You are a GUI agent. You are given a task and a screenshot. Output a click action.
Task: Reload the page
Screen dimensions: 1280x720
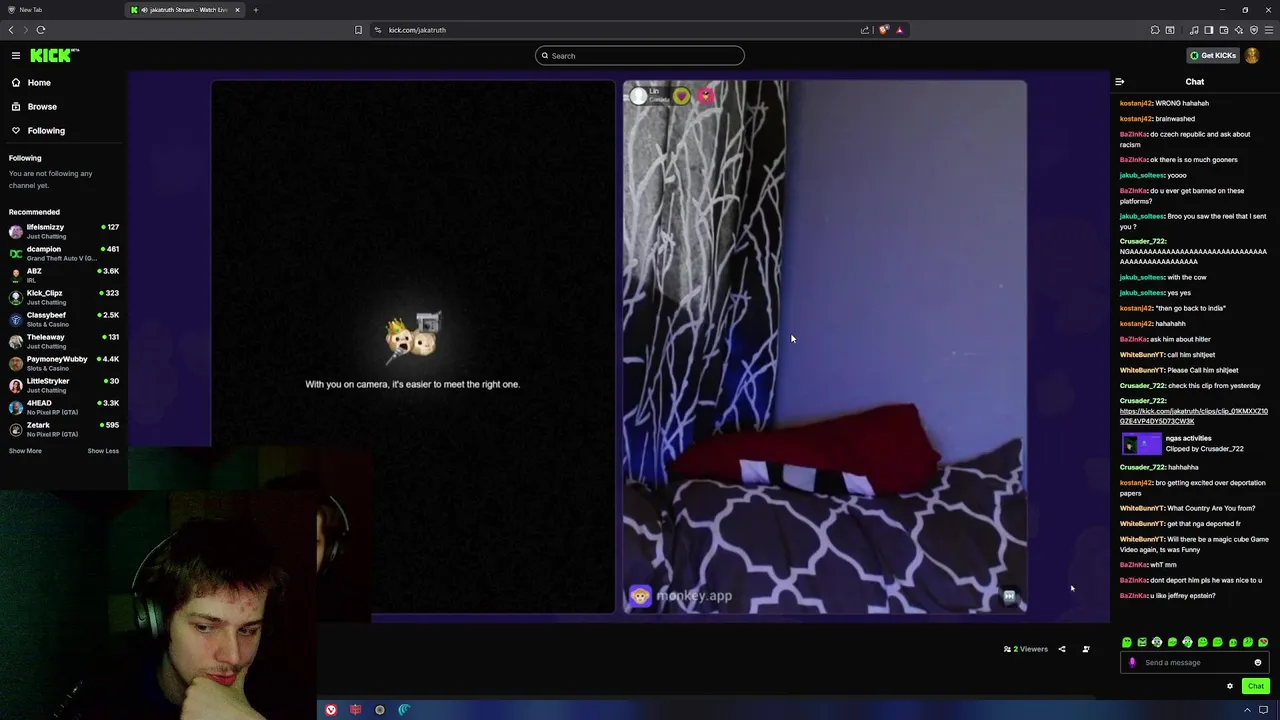[x=41, y=30]
